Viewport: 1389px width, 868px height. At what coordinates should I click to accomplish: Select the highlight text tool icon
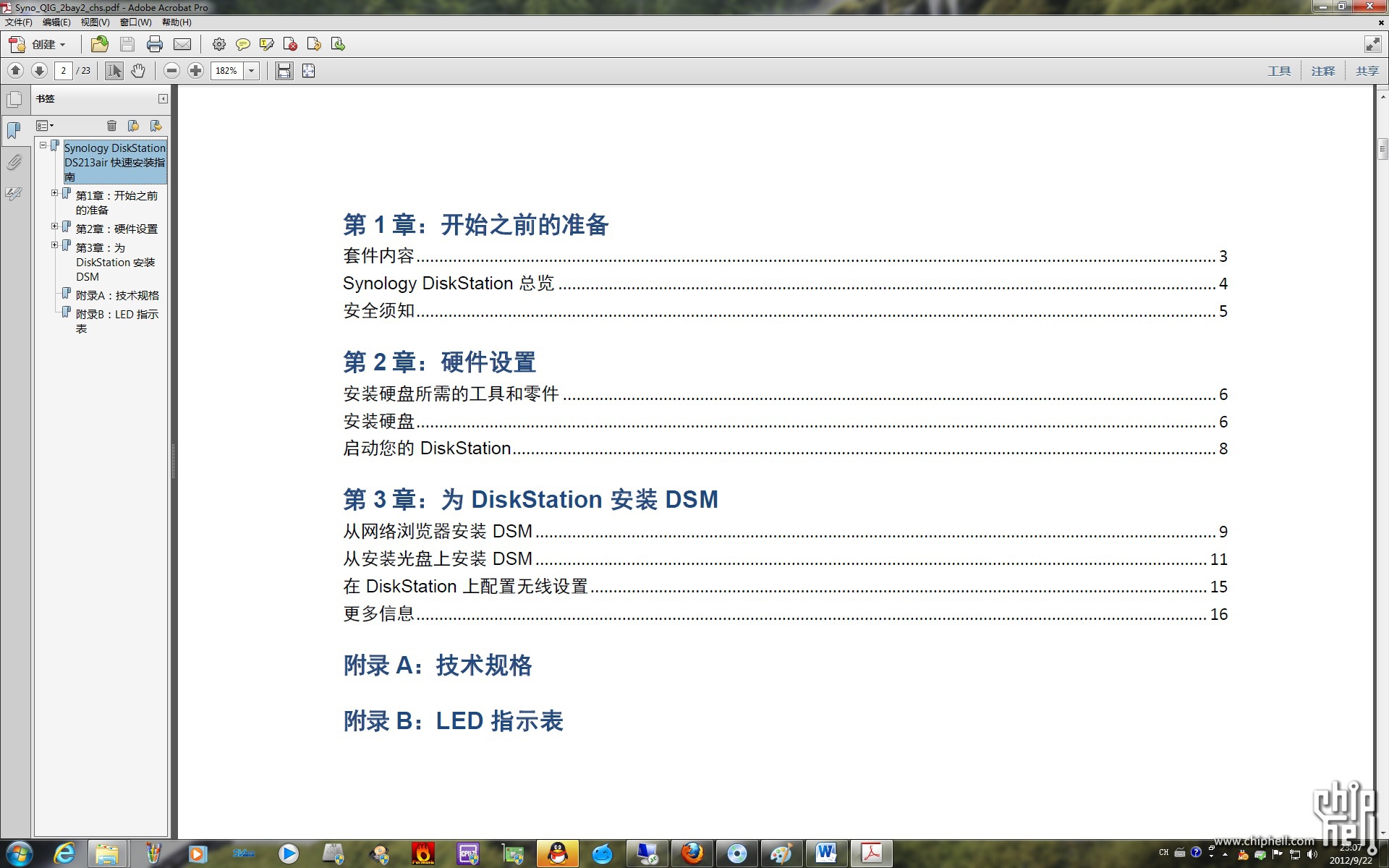click(267, 45)
